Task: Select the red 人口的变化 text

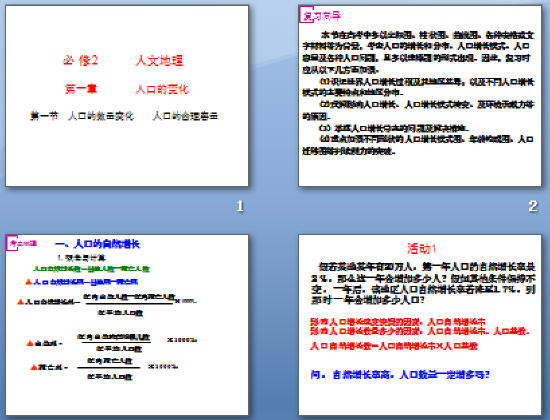Action: coord(162,89)
